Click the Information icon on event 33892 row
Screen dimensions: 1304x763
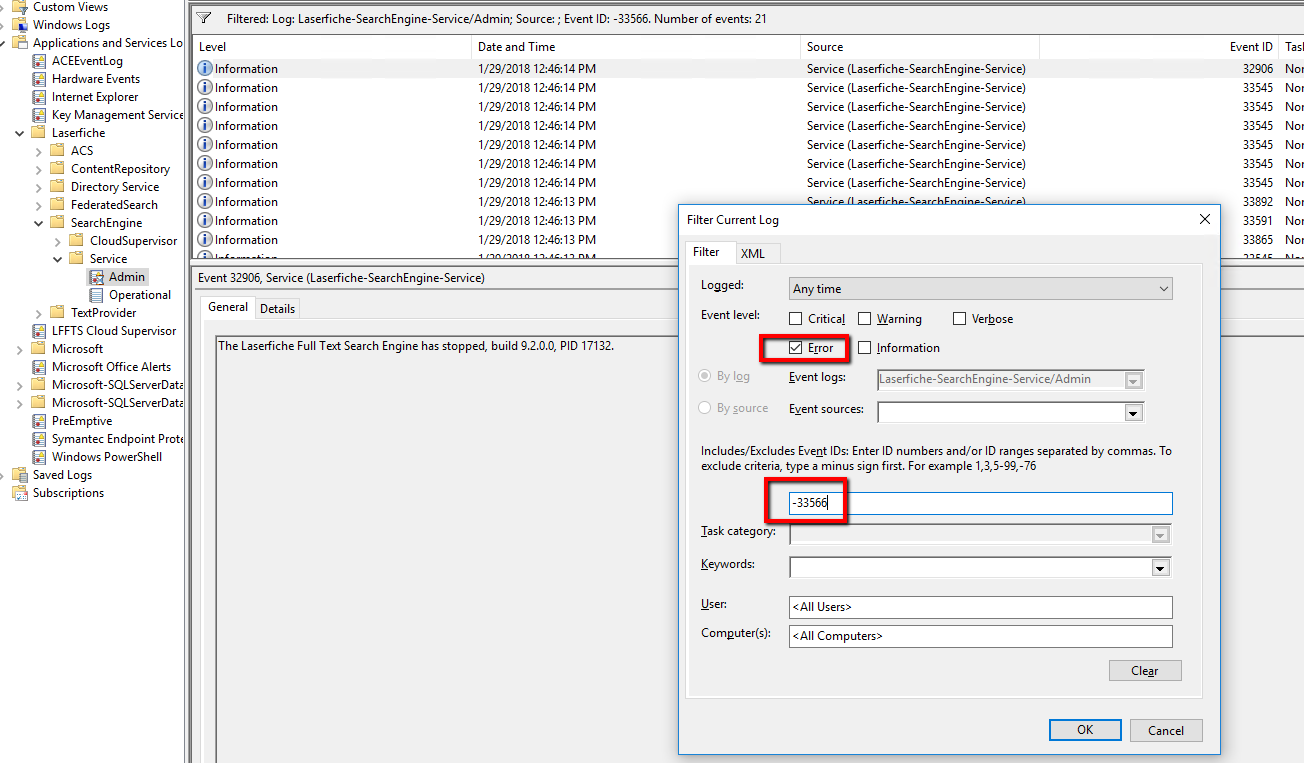point(205,202)
